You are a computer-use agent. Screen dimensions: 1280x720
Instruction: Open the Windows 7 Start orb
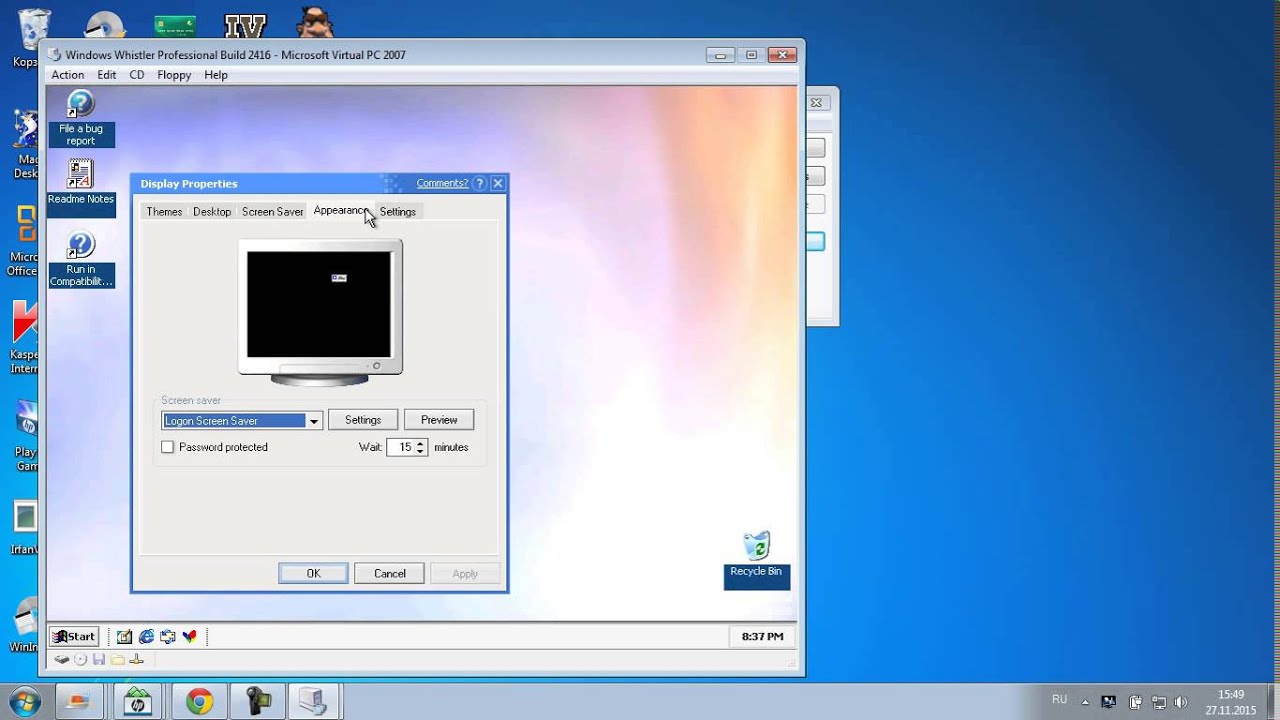pyautogui.click(x=24, y=702)
